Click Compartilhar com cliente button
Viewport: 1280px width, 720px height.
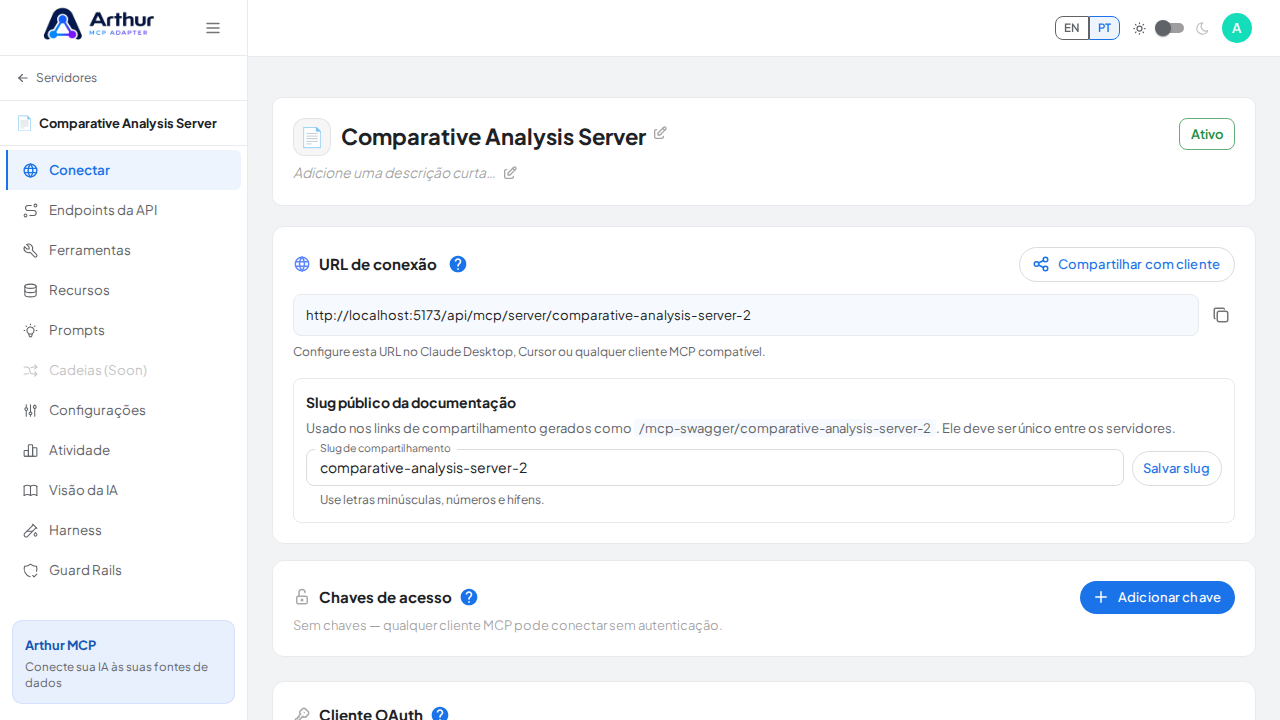(x=1127, y=264)
